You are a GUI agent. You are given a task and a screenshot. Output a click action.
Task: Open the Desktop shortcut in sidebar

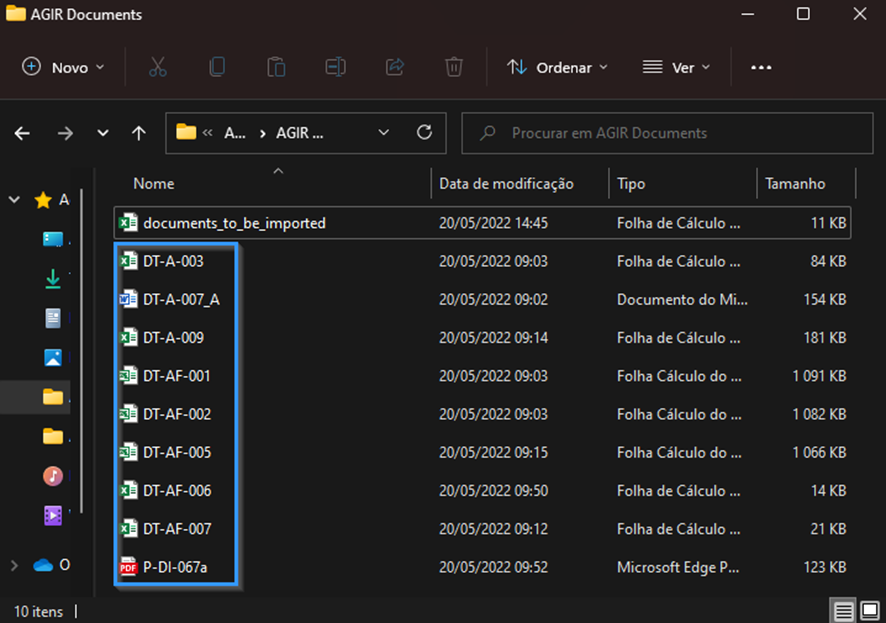(53, 239)
